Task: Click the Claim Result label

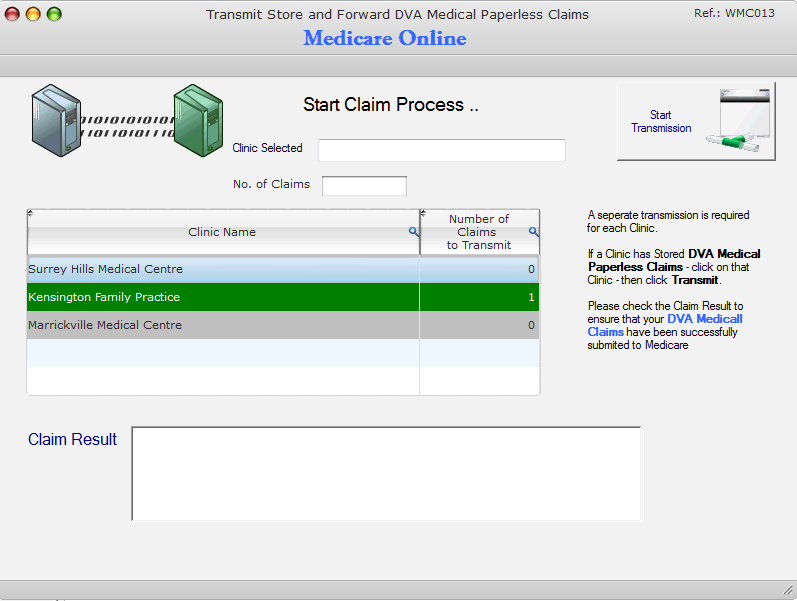Action: point(72,439)
